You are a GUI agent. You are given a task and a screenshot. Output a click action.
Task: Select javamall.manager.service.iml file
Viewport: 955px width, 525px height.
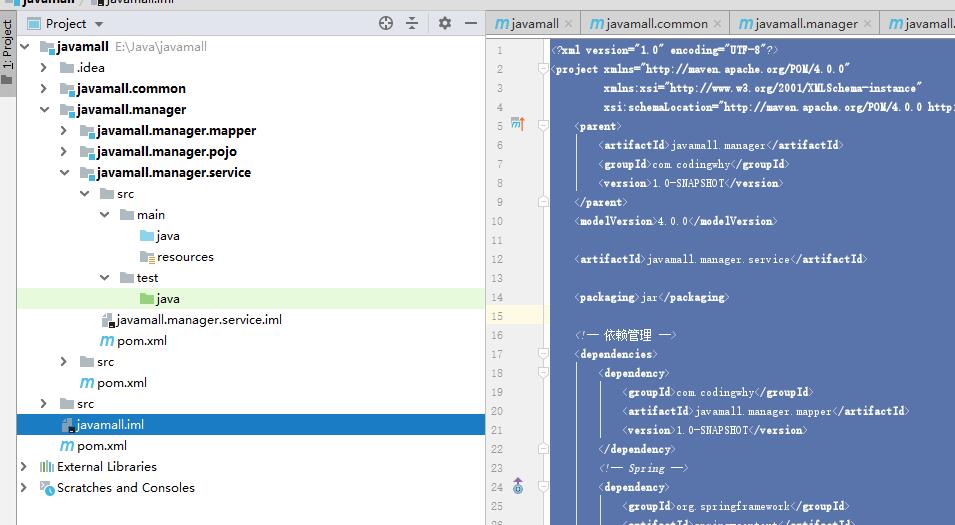click(198, 320)
